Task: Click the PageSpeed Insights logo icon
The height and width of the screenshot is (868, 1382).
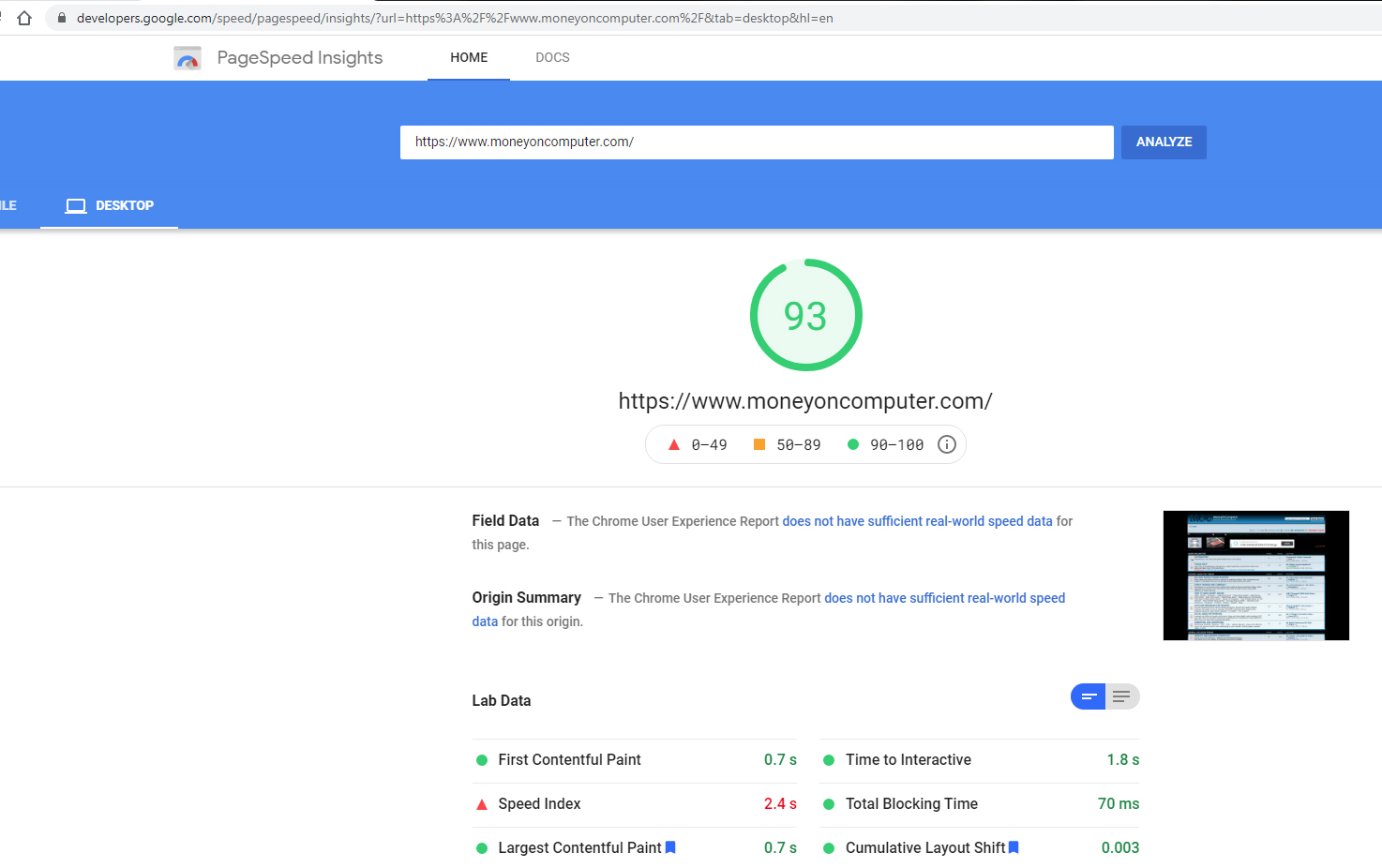Action: [188, 58]
